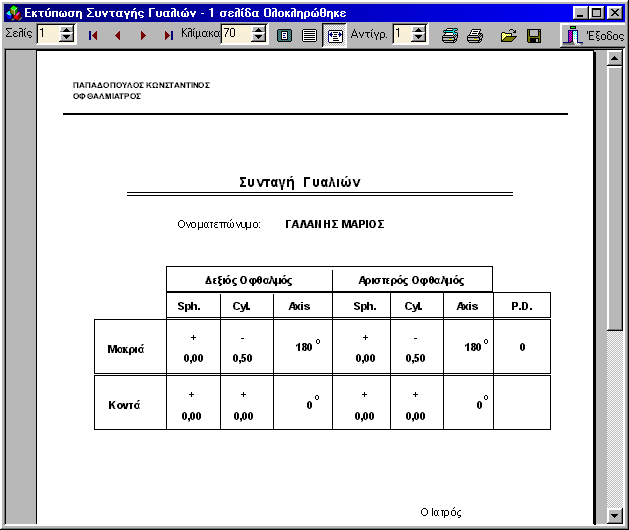
Task: Click the vertical scrollbar down arrow
Action: point(615,516)
